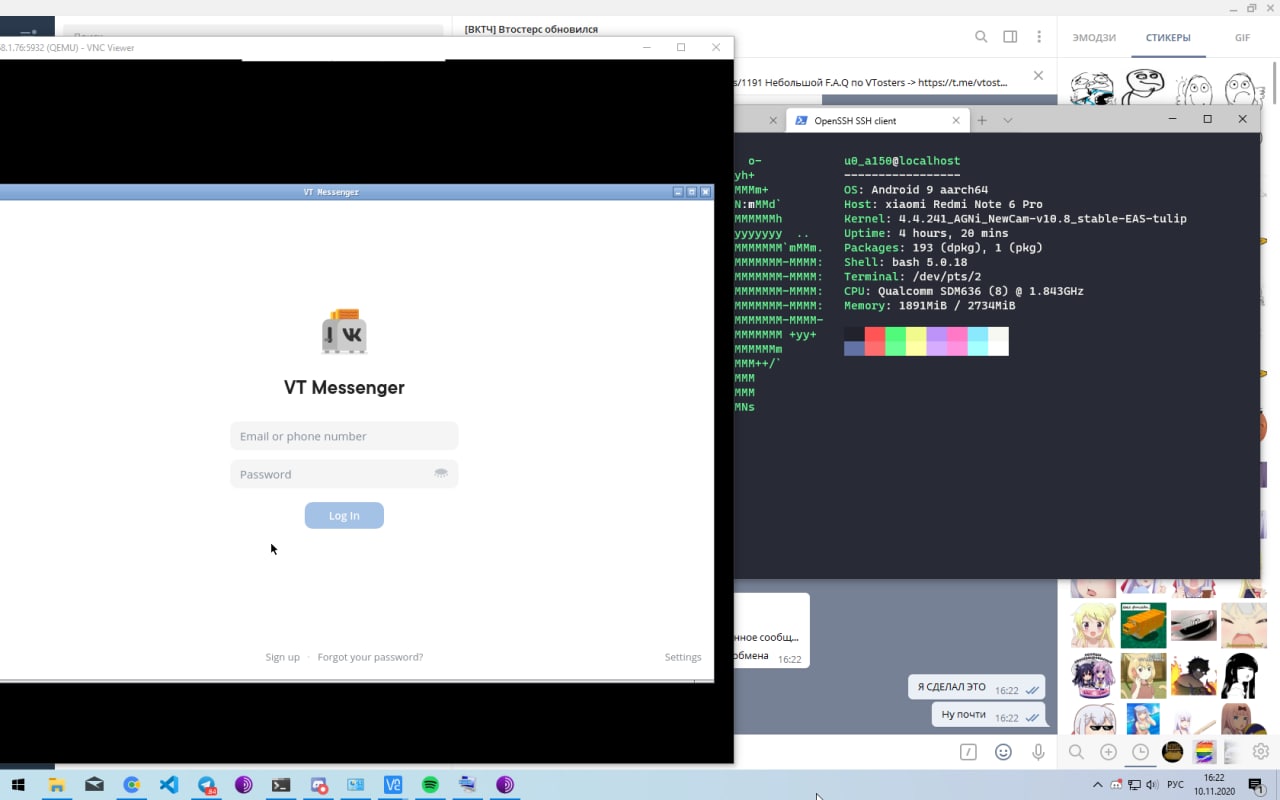Screen dimensions: 1280x800
Task: Open the Forgot your password link
Action: coord(370,657)
